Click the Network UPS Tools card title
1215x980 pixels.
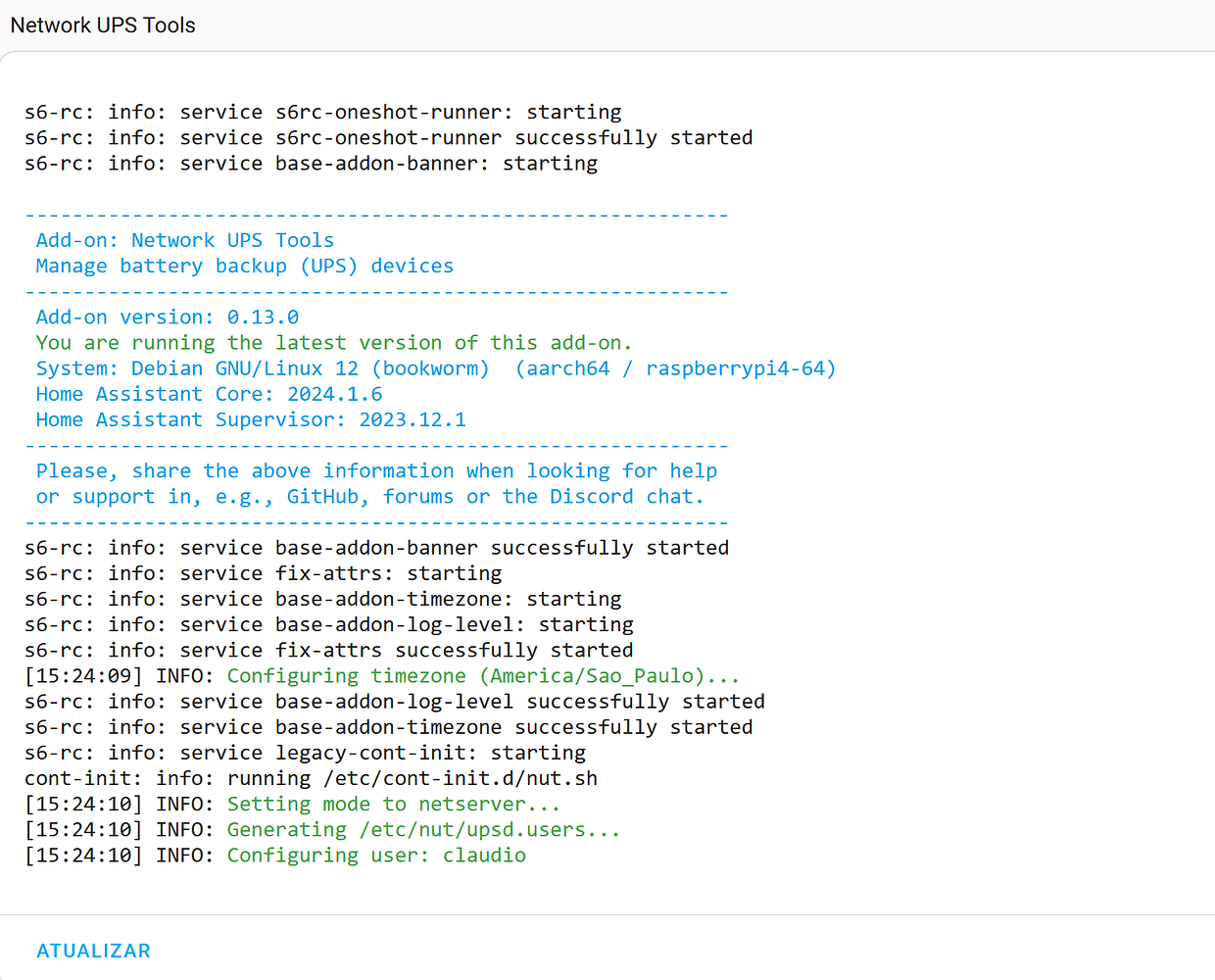[x=103, y=25]
